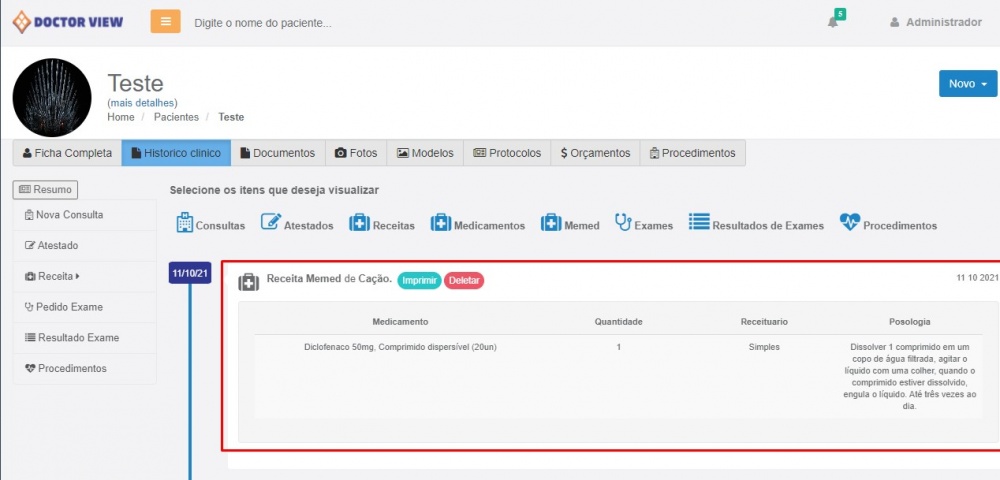Switch to the Ficha Completa tab

pyautogui.click(x=67, y=153)
